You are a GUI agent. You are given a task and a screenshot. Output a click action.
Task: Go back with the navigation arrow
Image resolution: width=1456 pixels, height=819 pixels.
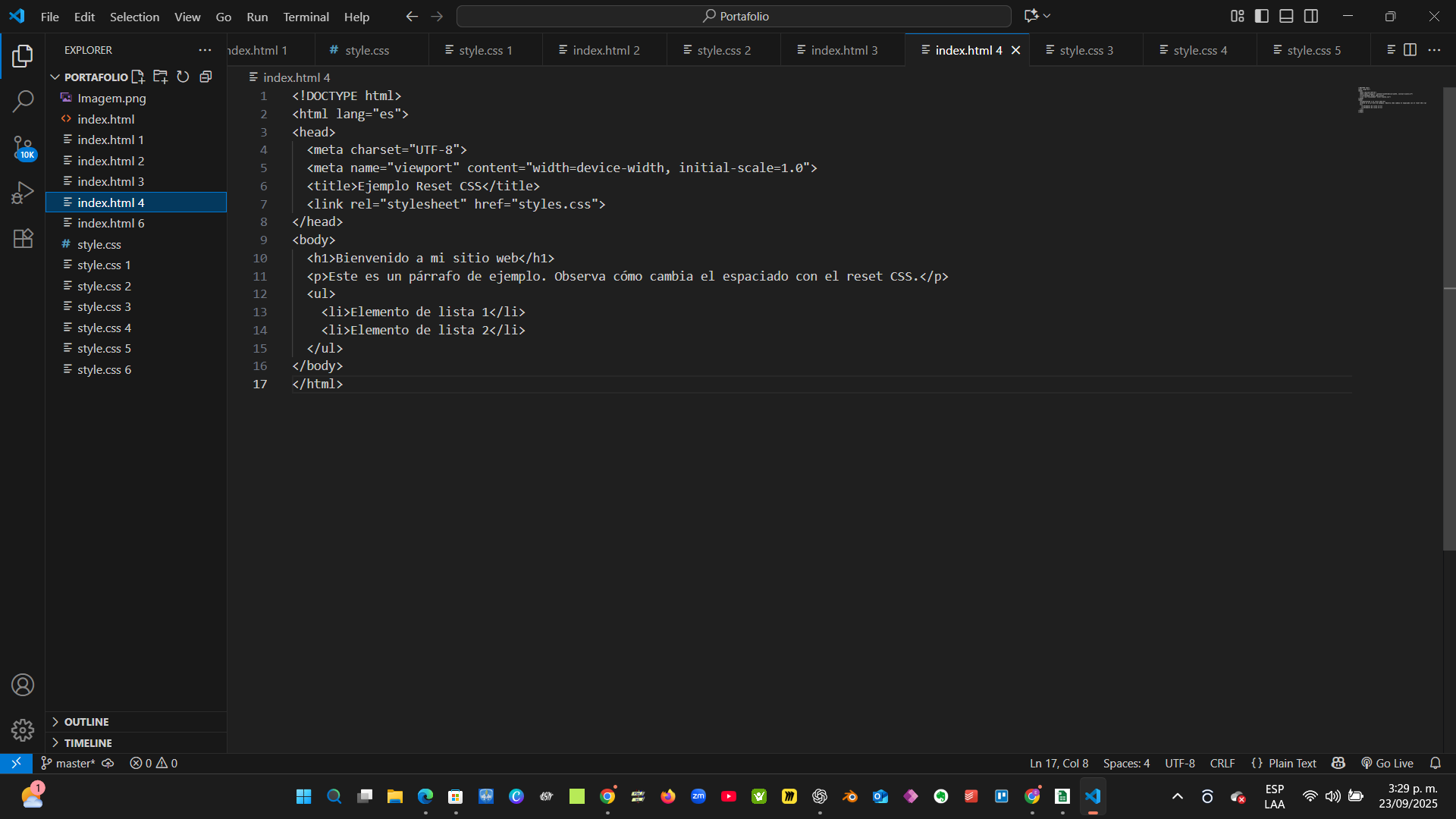click(x=412, y=16)
